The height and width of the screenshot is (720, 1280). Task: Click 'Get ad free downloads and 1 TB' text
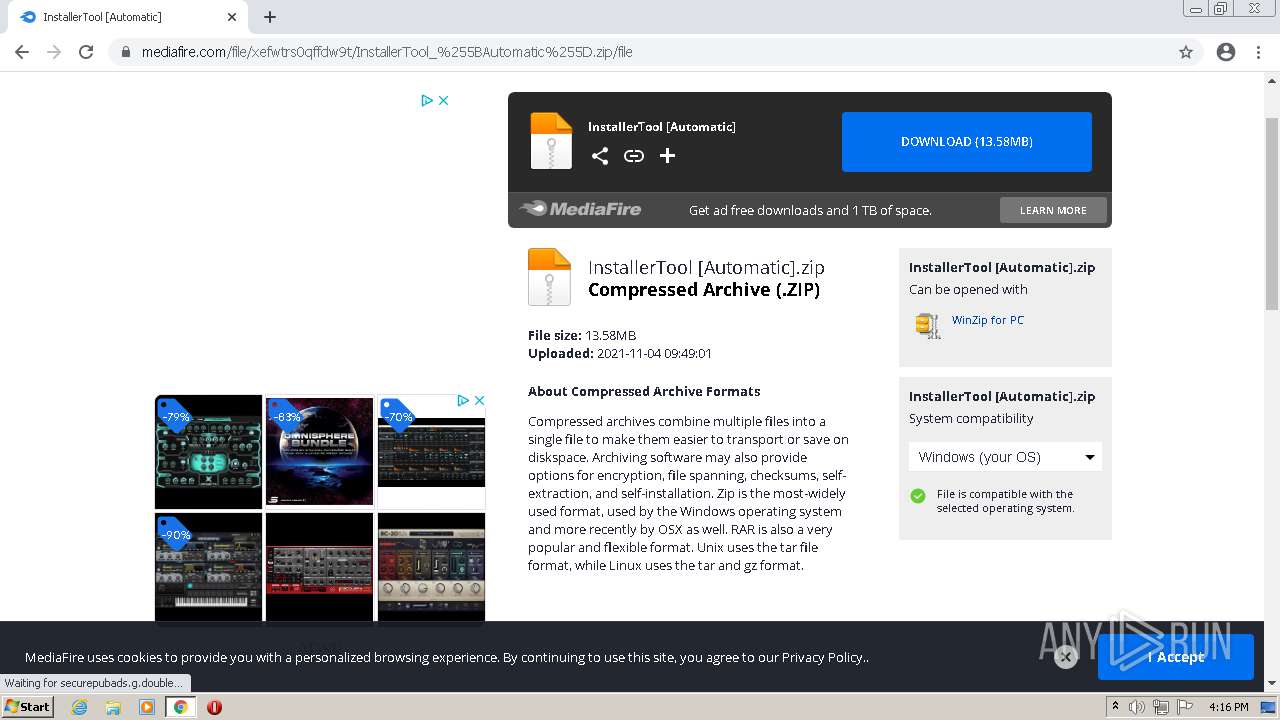pyautogui.click(x=810, y=210)
